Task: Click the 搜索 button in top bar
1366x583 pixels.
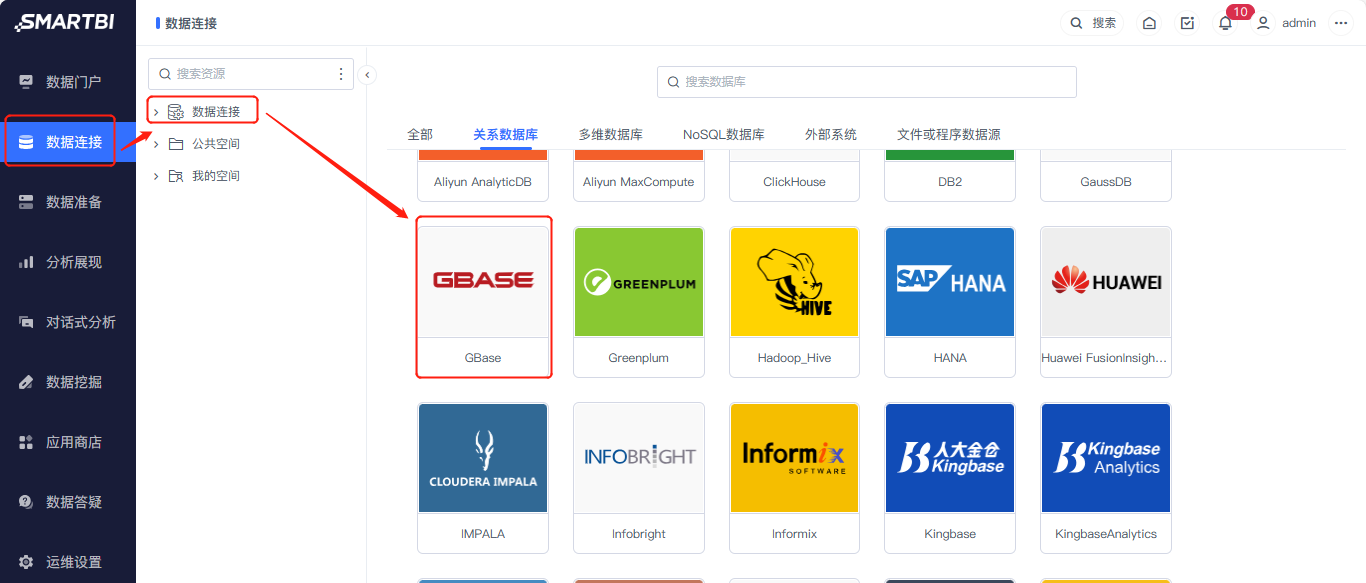Action: click(1092, 23)
